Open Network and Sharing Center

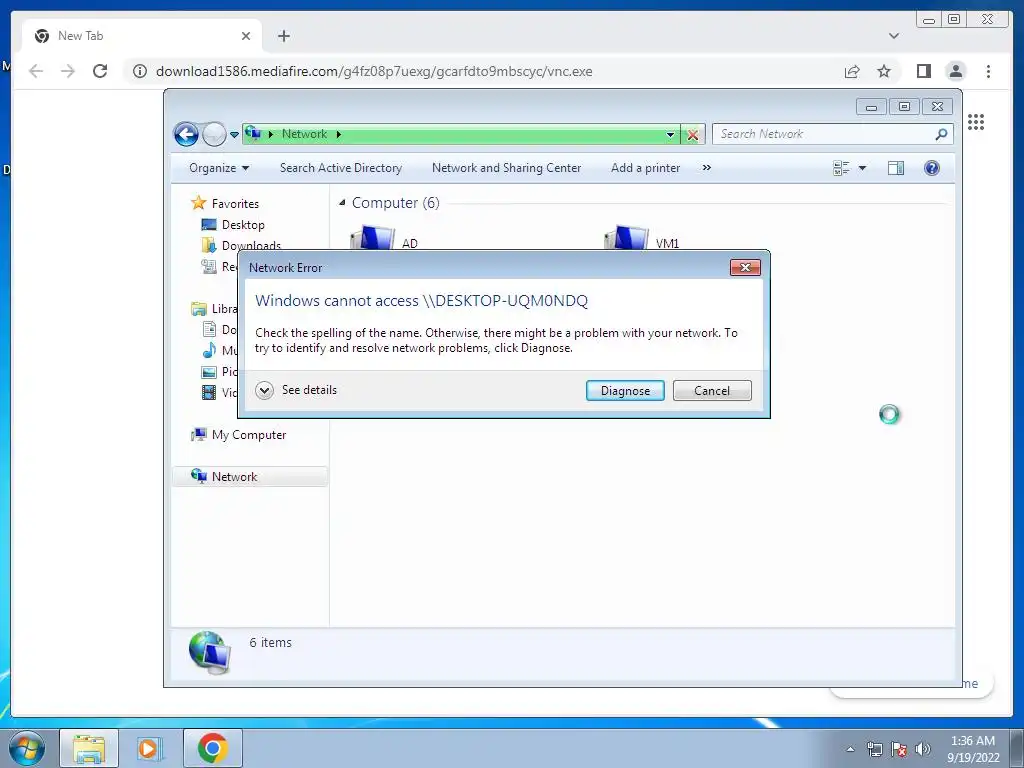506,168
